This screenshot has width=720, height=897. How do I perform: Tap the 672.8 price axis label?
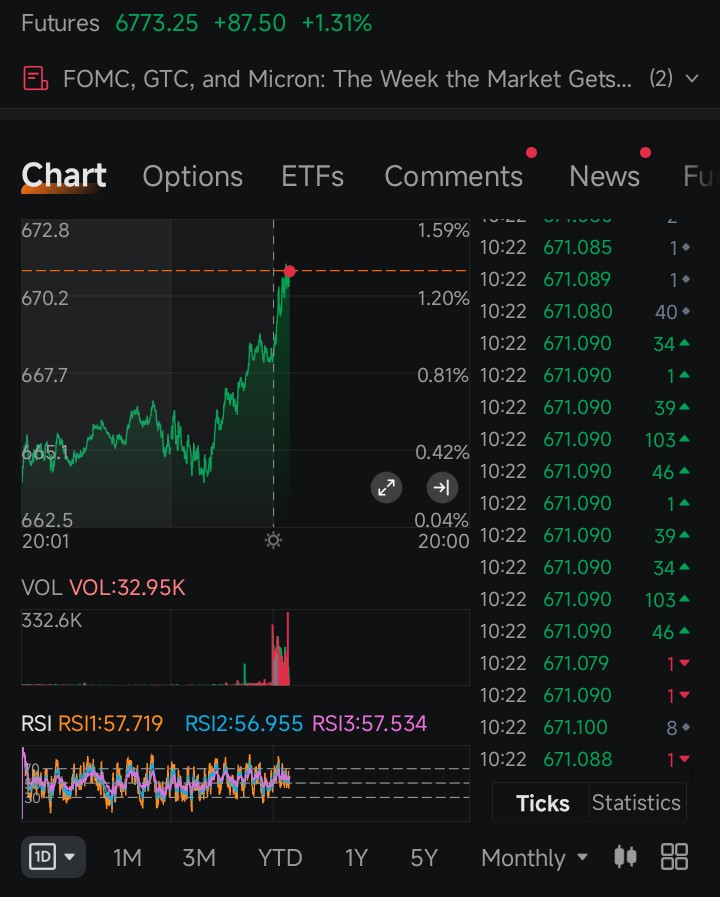tap(45, 231)
